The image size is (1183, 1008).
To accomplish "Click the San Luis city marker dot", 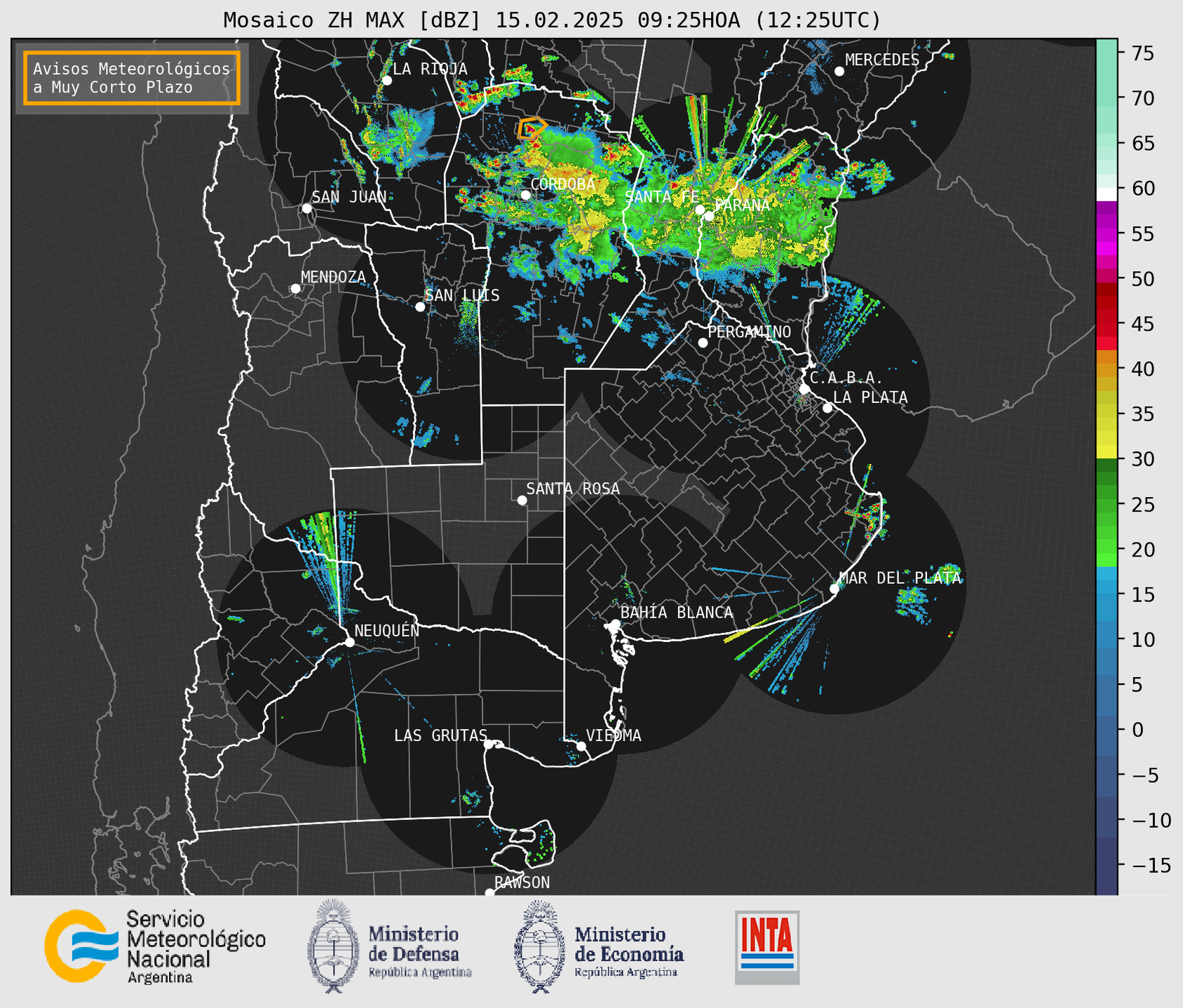I will (420, 307).
